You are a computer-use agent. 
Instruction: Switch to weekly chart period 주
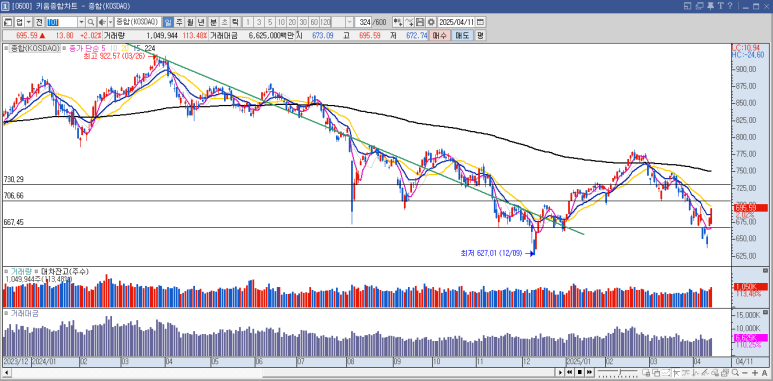pos(179,22)
